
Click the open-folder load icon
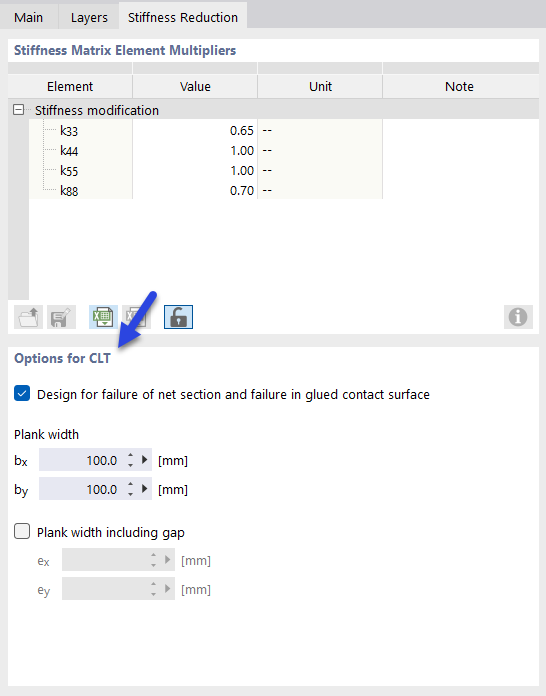[28, 317]
